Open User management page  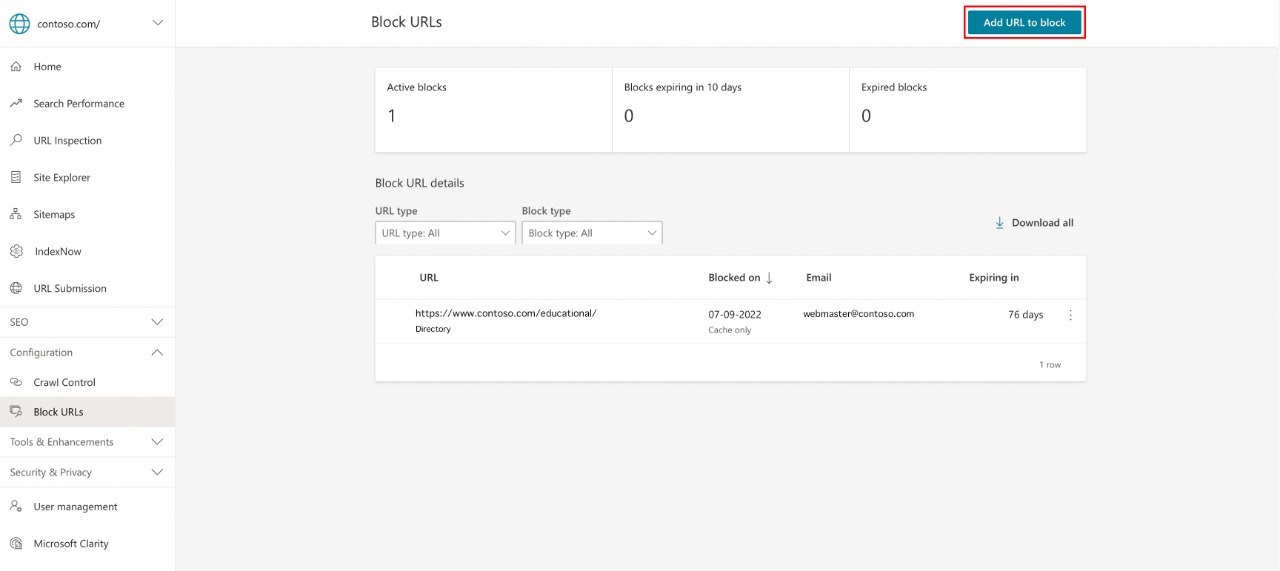tap(75, 507)
